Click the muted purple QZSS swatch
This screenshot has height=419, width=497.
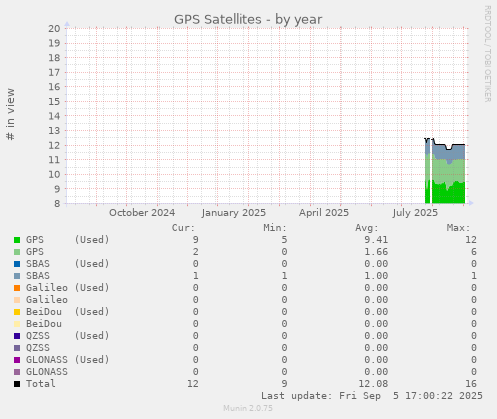click(x=17, y=348)
